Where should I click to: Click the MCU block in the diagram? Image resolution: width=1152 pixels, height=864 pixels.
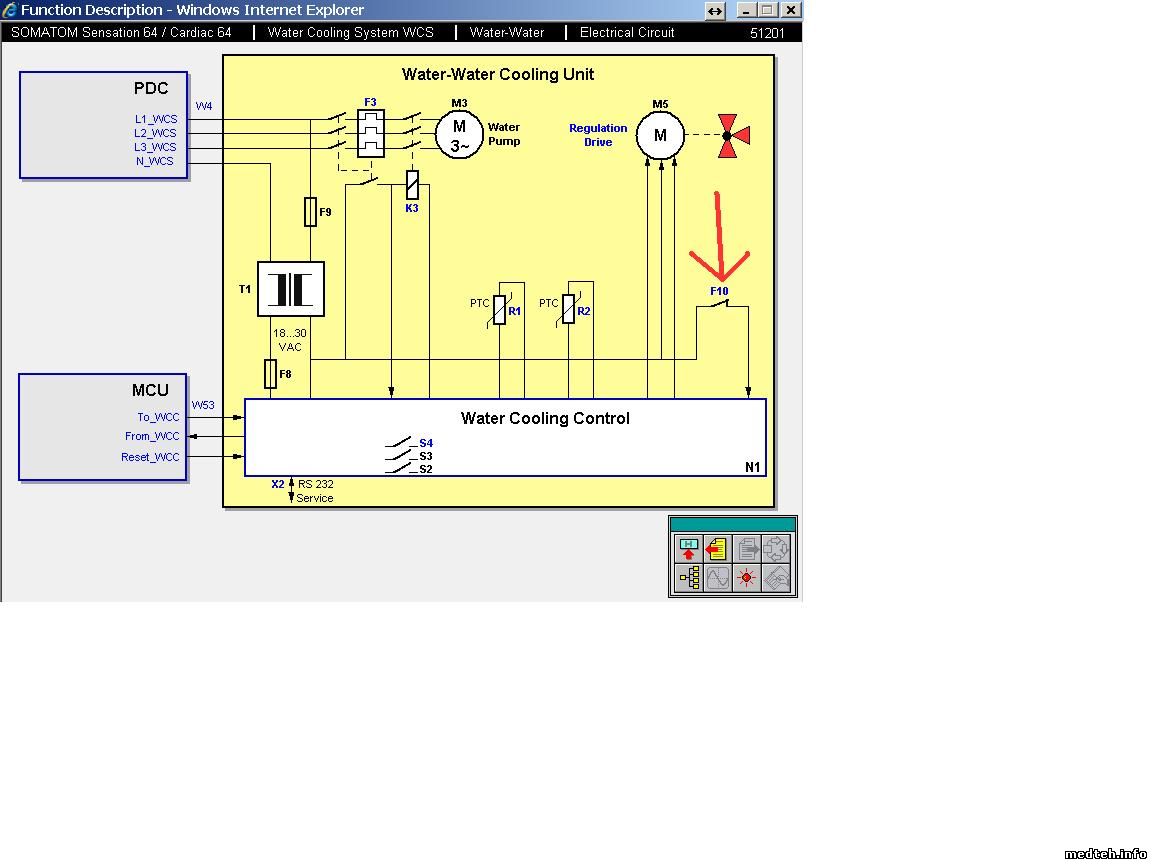[x=103, y=427]
